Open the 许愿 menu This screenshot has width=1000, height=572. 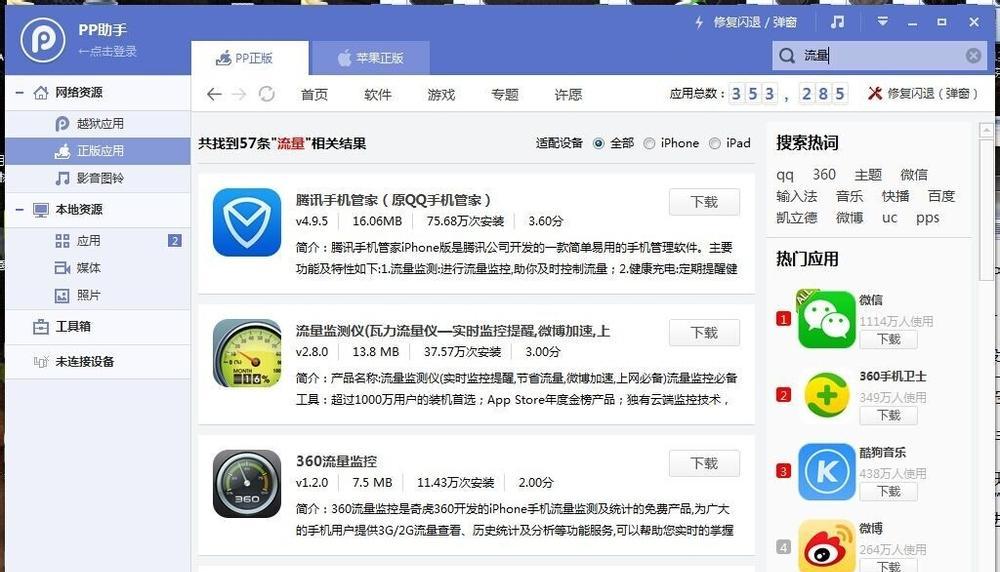coord(568,94)
